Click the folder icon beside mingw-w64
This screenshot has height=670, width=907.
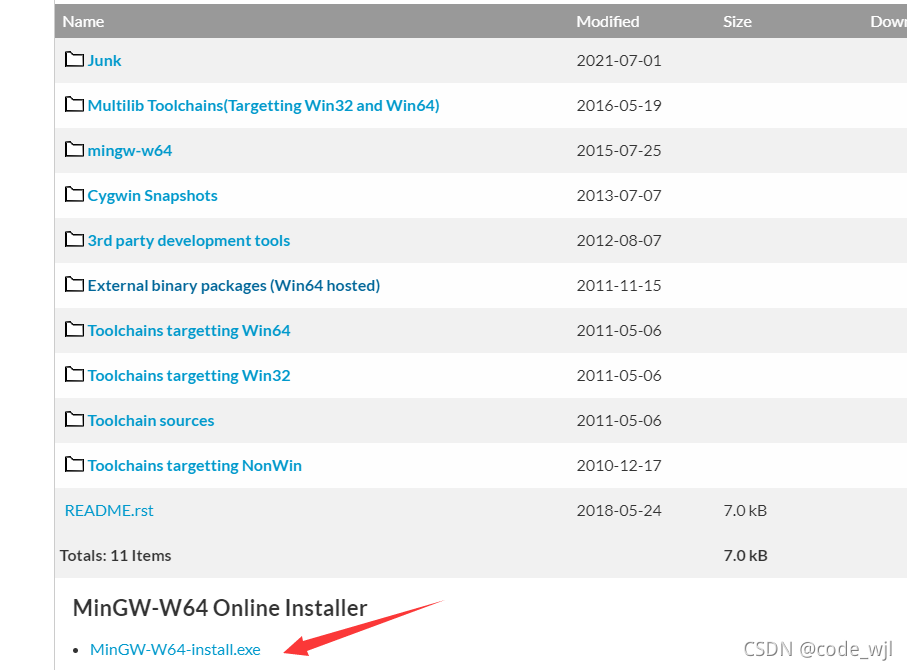point(74,149)
